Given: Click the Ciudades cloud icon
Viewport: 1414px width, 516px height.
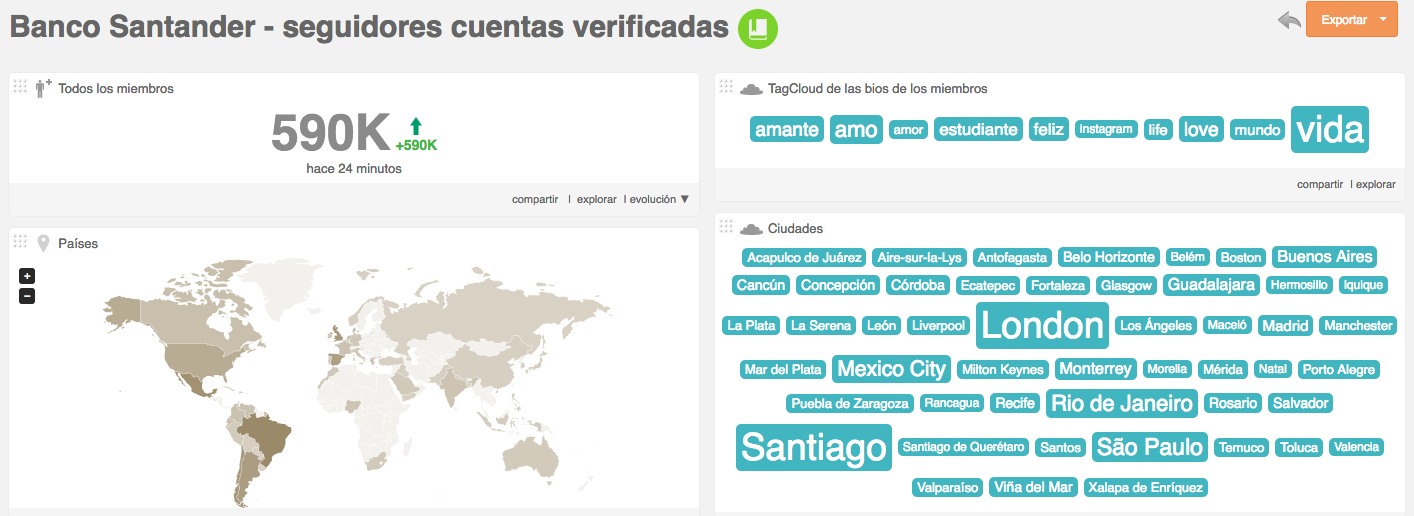Looking at the screenshot, I should (x=751, y=229).
